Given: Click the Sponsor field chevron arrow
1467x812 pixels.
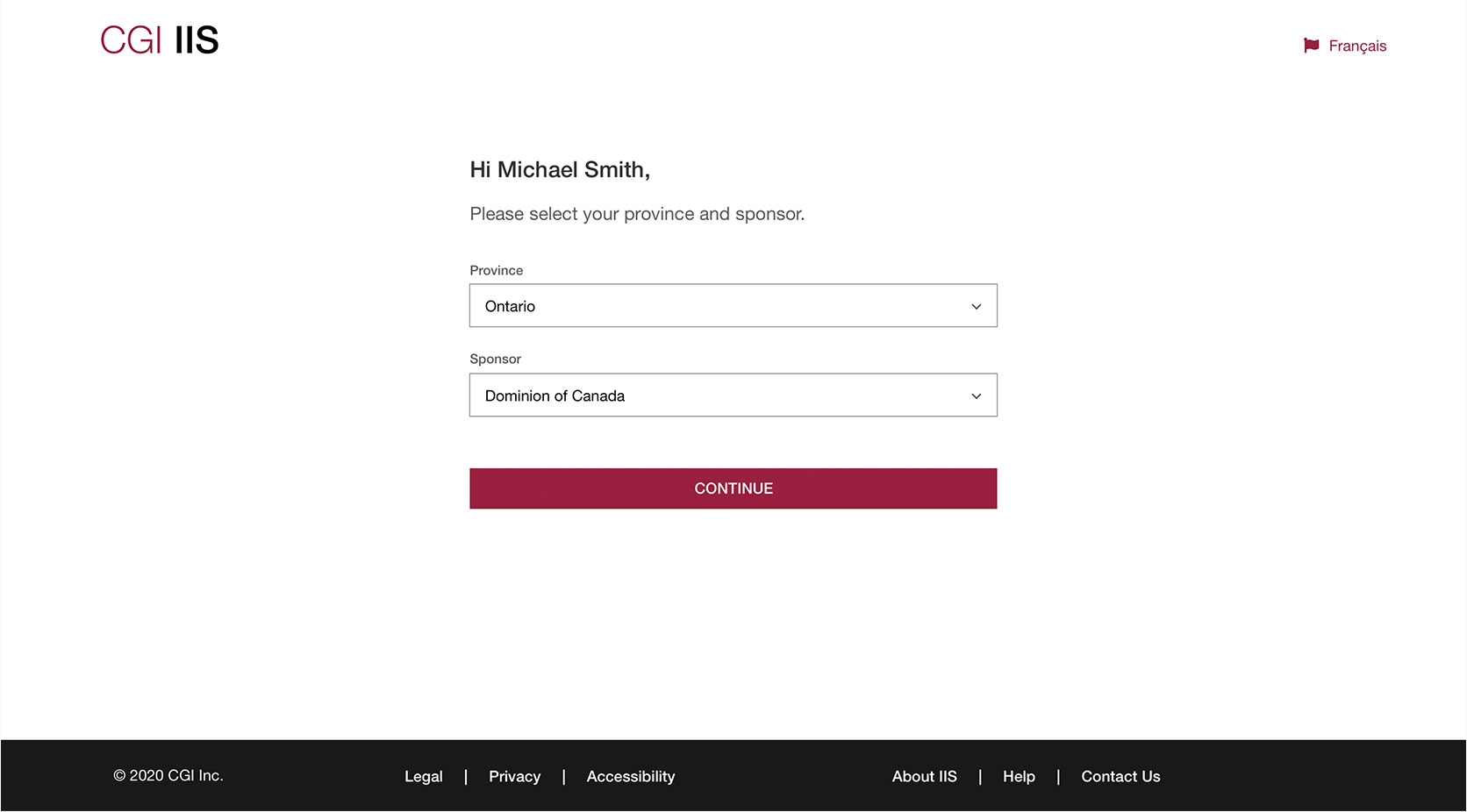Looking at the screenshot, I should pos(976,395).
